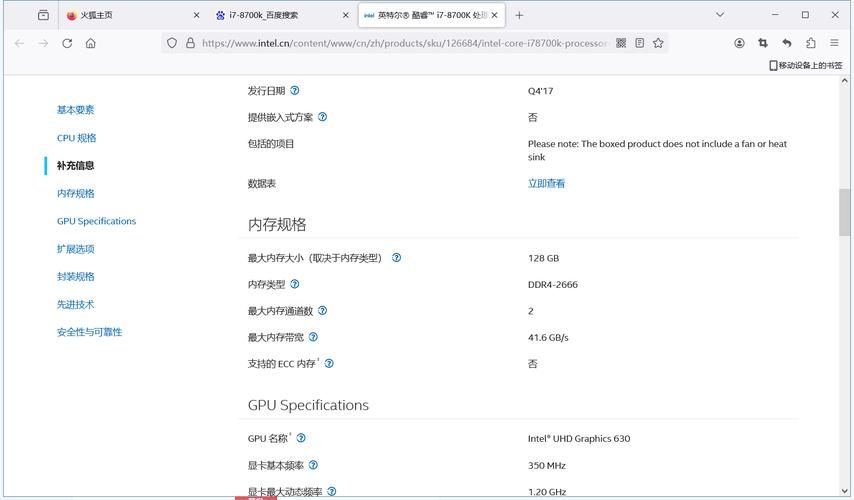Open the Firefox application menu

(834, 43)
